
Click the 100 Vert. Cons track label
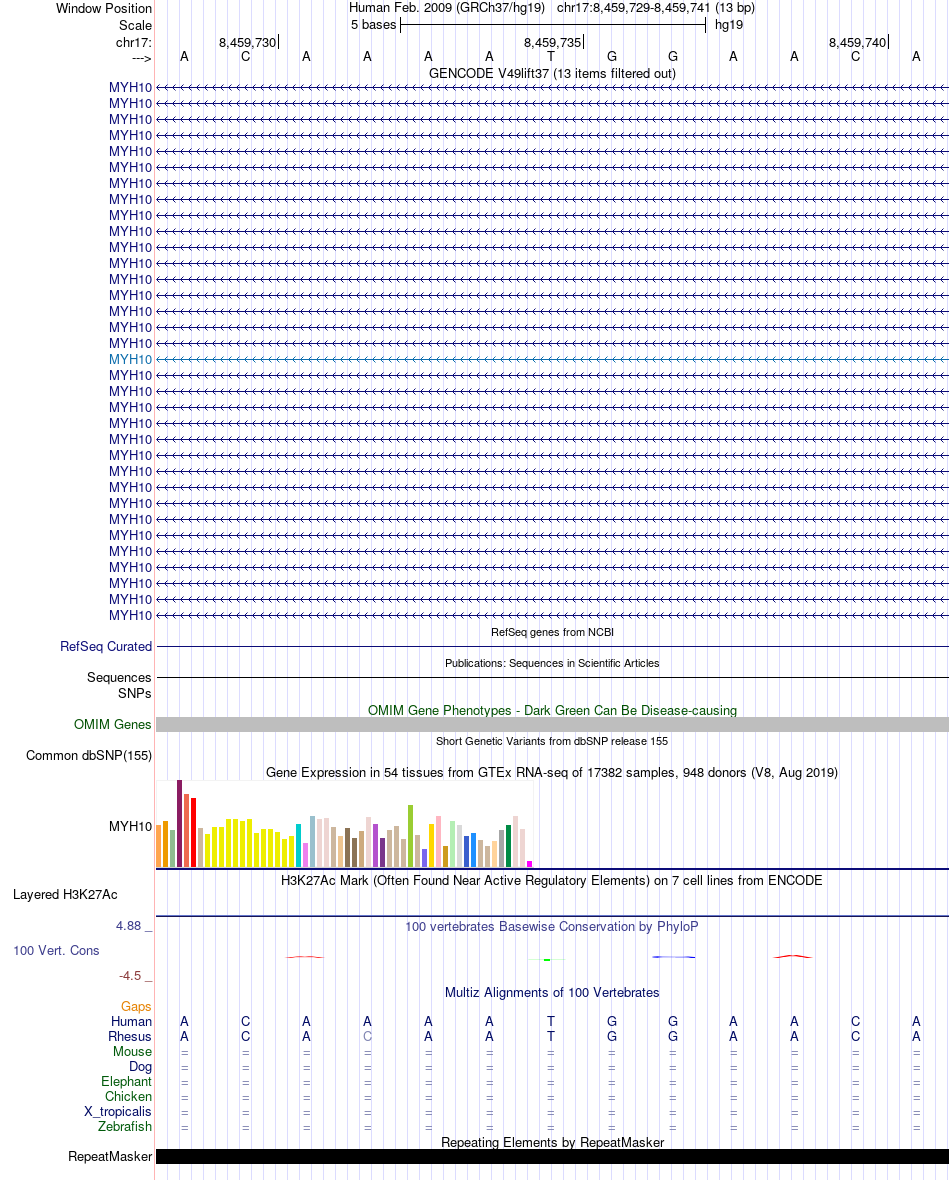[x=56, y=950]
